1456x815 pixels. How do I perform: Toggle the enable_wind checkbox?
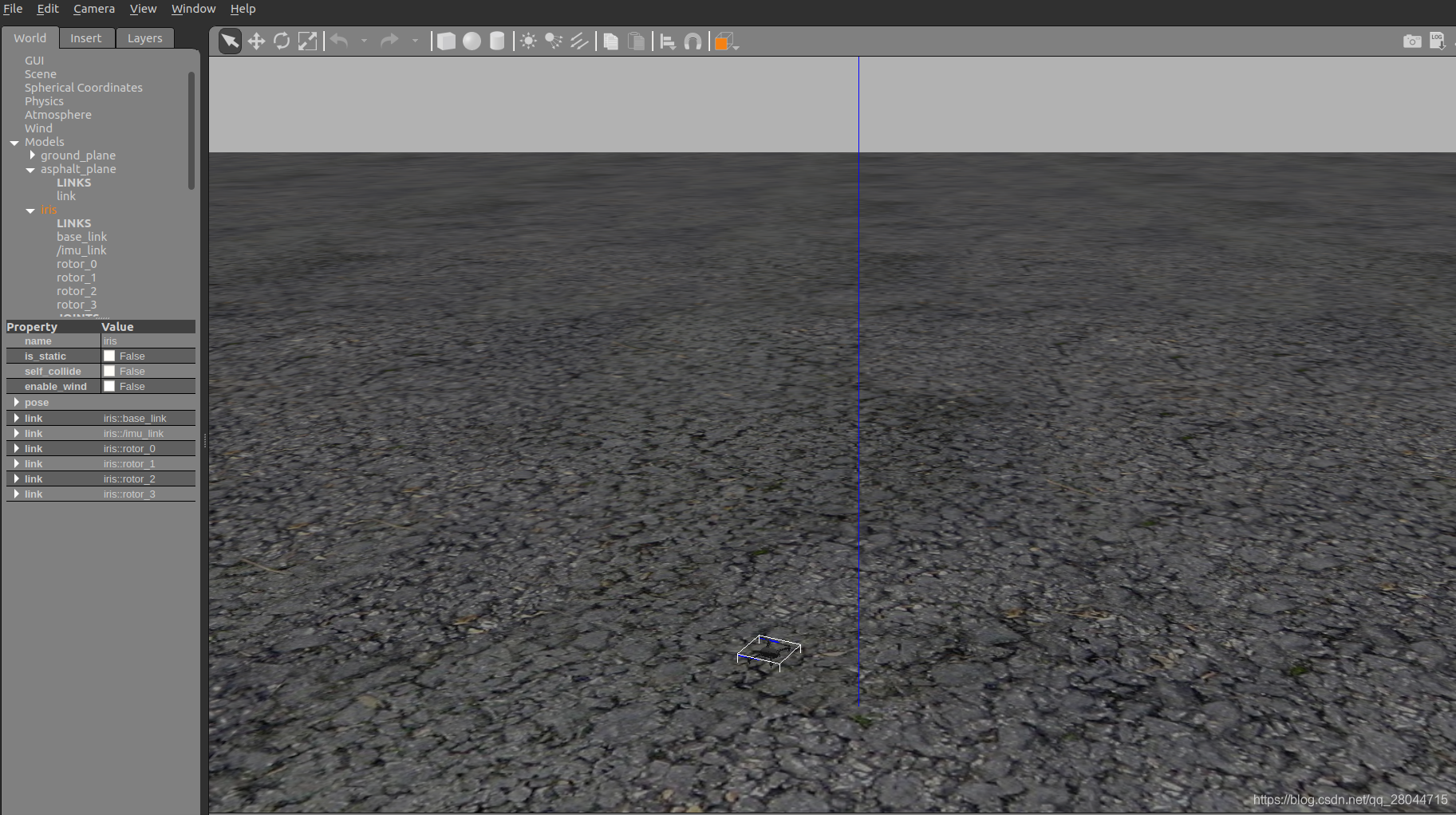coord(109,386)
